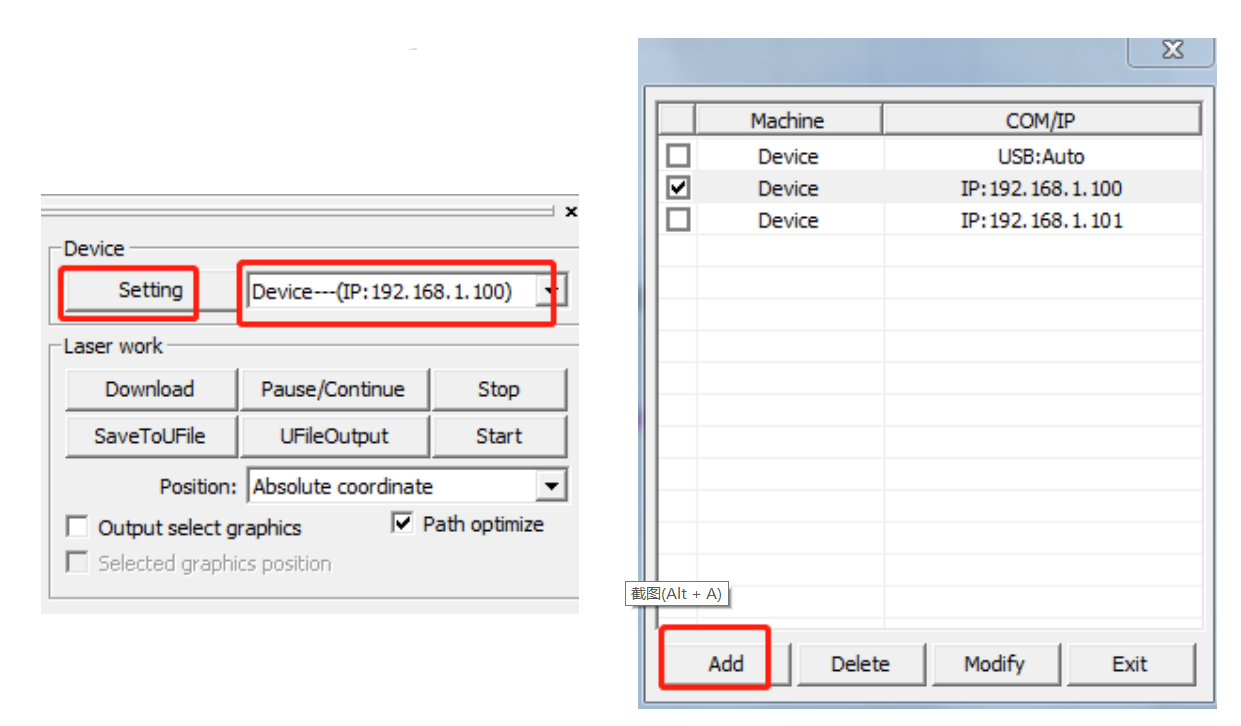Check the USB:Auto device checkbox
This screenshot has width=1241, height=726.
tap(679, 156)
